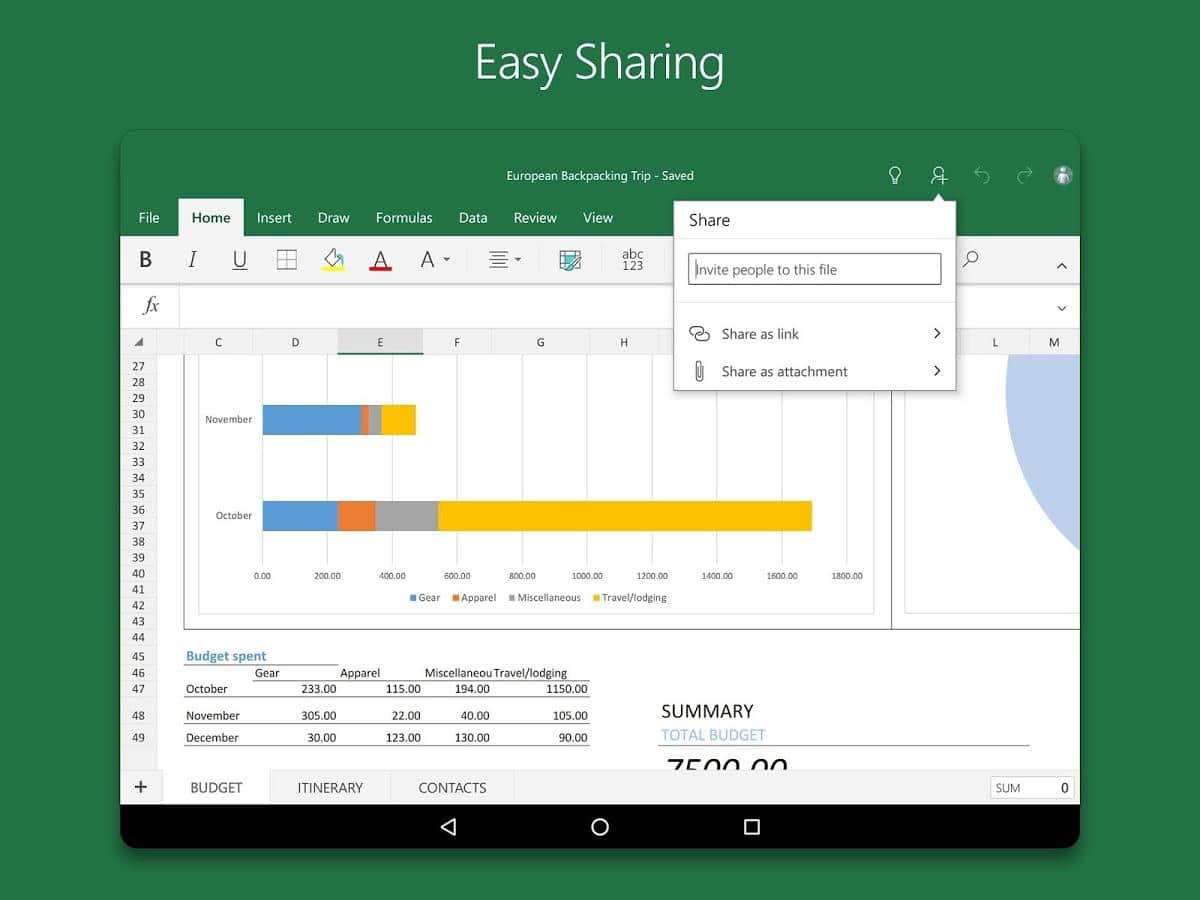The height and width of the screenshot is (900, 1200).
Task: Open the search magnifier icon
Action: 970,260
